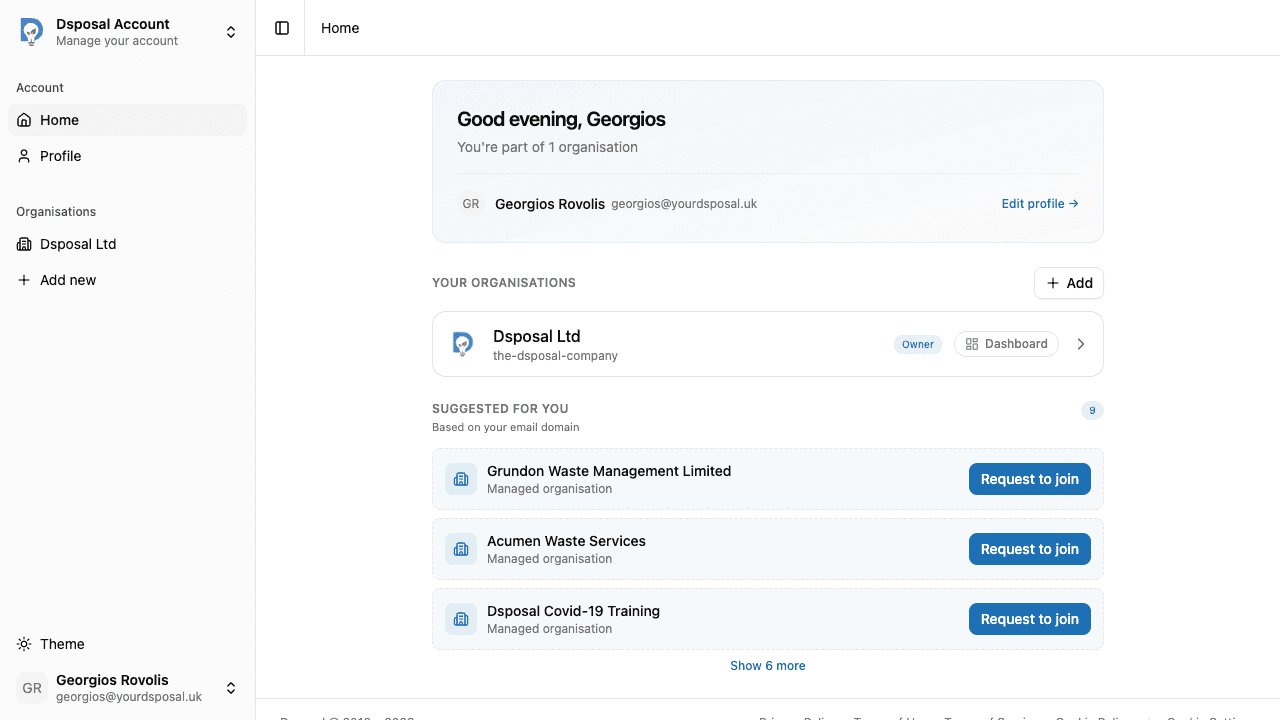Screen dimensions: 1280x720
Task: Click the Edit profile link
Action: coord(1039,203)
